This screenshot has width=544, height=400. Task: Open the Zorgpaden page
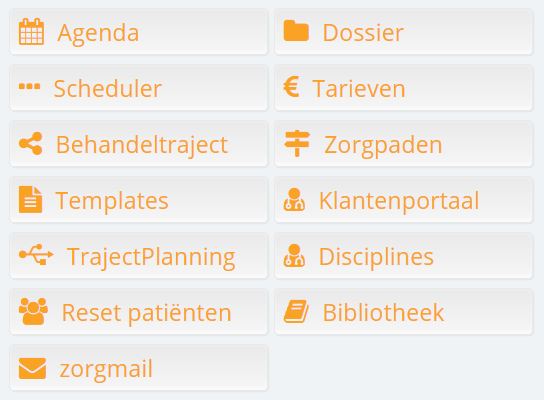tap(403, 144)
